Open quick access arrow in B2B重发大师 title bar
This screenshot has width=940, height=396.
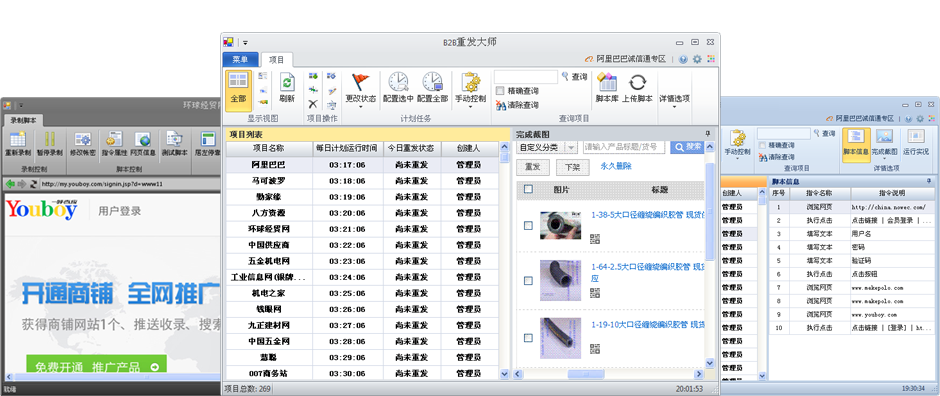click(x=245, y=43)
